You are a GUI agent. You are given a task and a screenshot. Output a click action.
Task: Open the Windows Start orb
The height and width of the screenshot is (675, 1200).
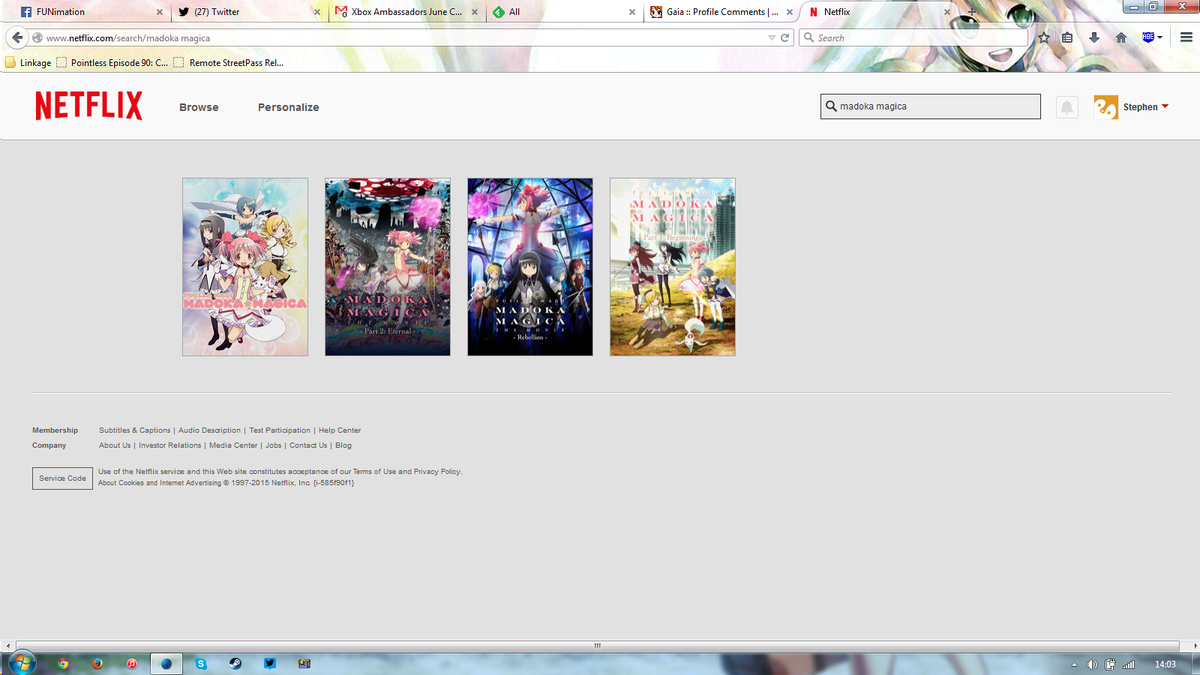[21, 663]
